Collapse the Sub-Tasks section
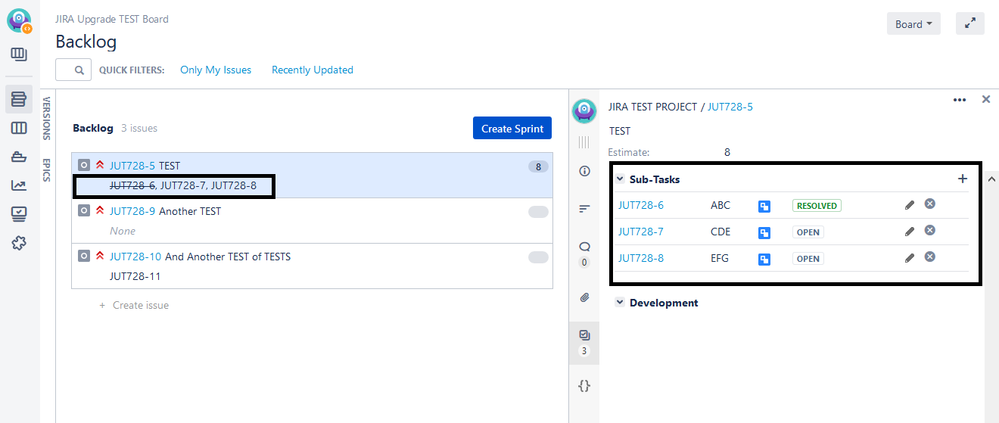The height and width of the screenshot is (423, 999). (x=620, y=179)
